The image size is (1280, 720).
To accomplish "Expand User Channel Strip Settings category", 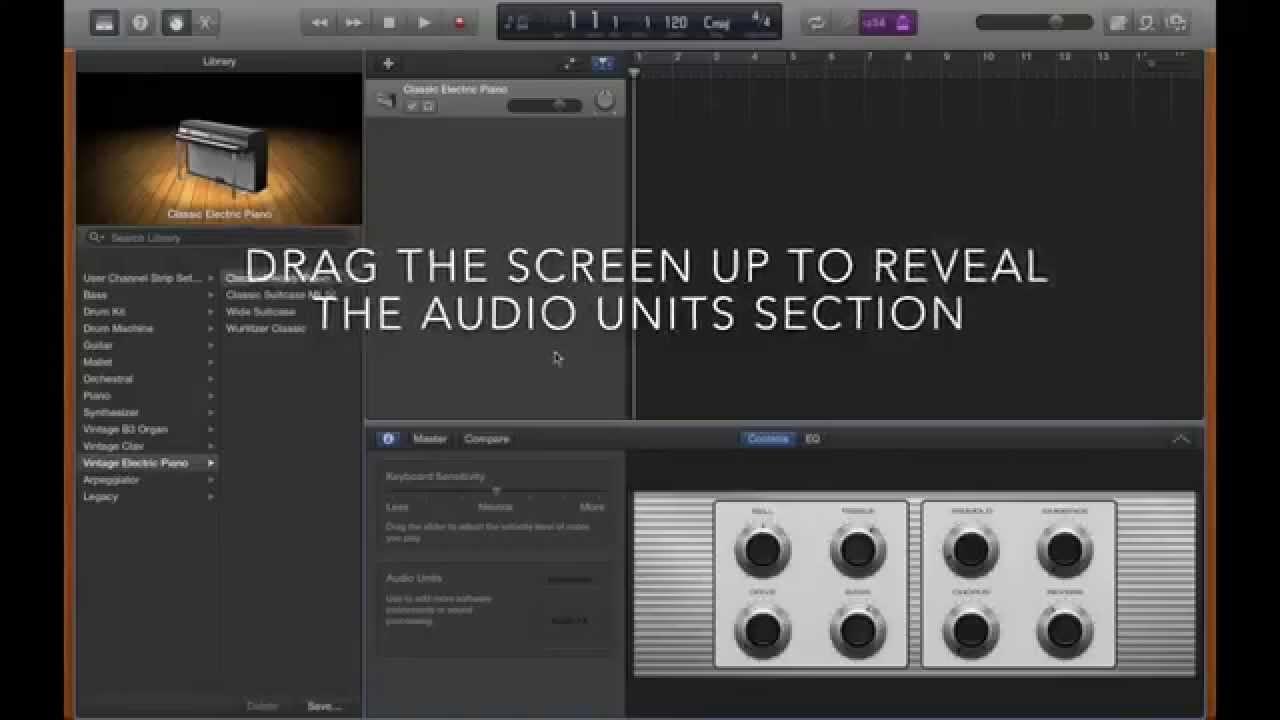I will pyautogui.click(x=148, y=278).
